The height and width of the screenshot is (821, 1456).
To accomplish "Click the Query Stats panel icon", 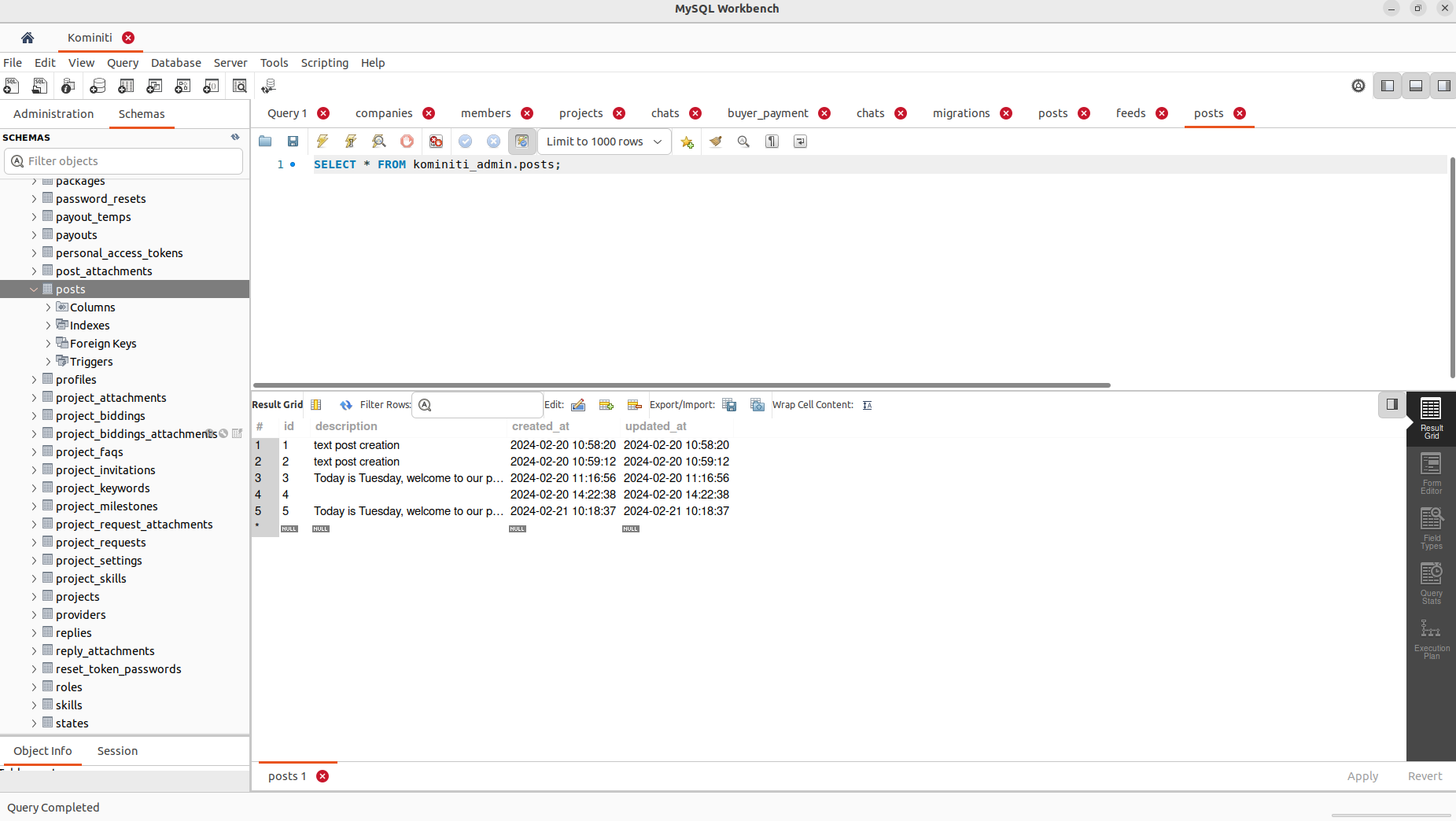I will [1431, 584].
